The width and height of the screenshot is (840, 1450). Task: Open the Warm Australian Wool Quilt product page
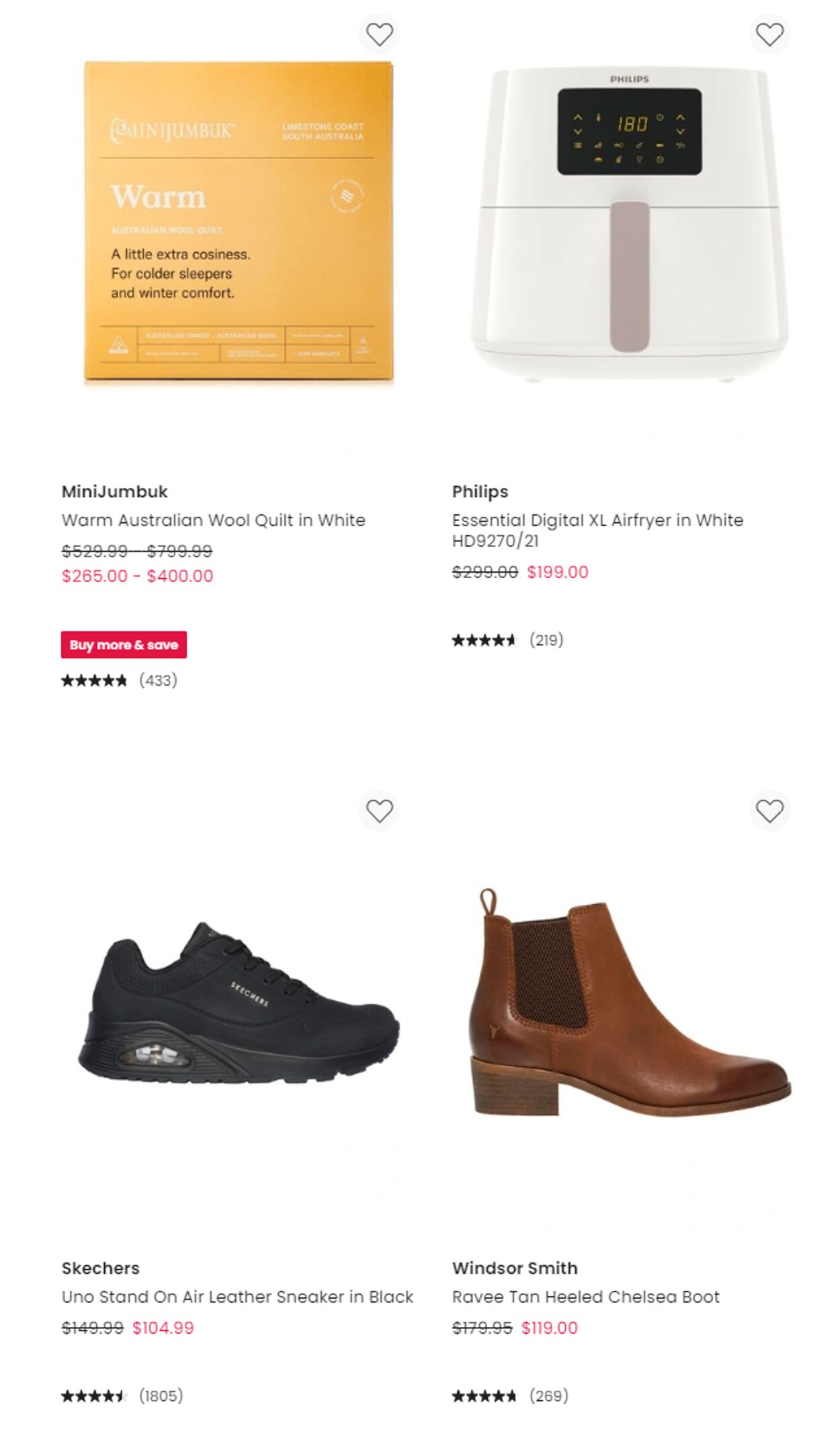point(213,520)
